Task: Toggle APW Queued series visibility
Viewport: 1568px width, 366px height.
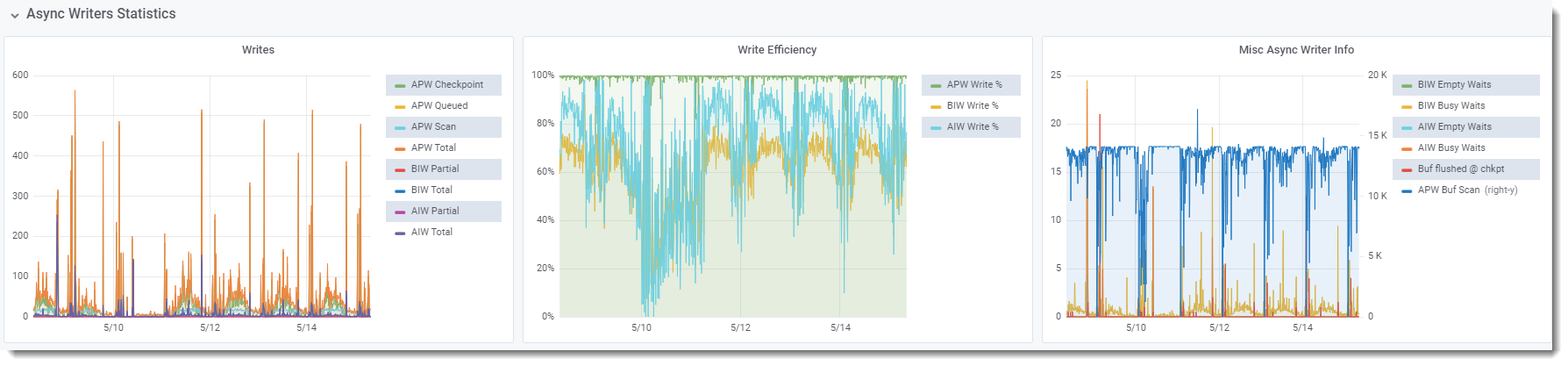Action: click(x=438, y=106)
